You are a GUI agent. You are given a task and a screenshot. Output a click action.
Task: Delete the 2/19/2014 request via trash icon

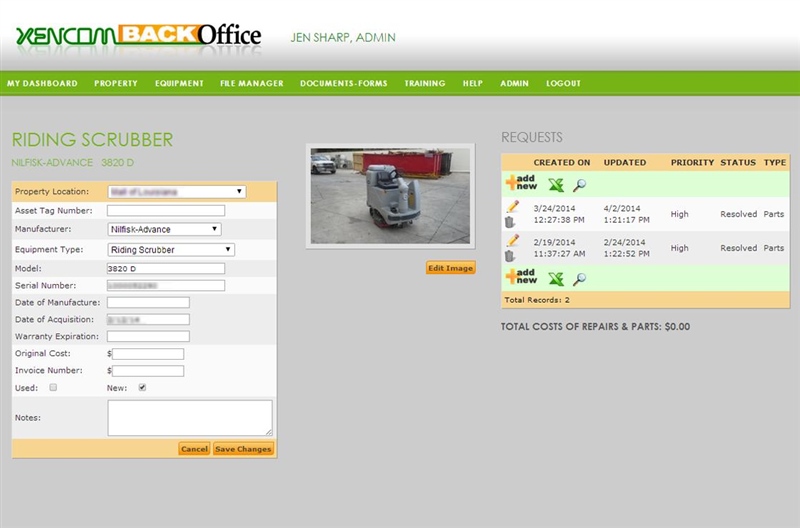[x=510, y=256]
